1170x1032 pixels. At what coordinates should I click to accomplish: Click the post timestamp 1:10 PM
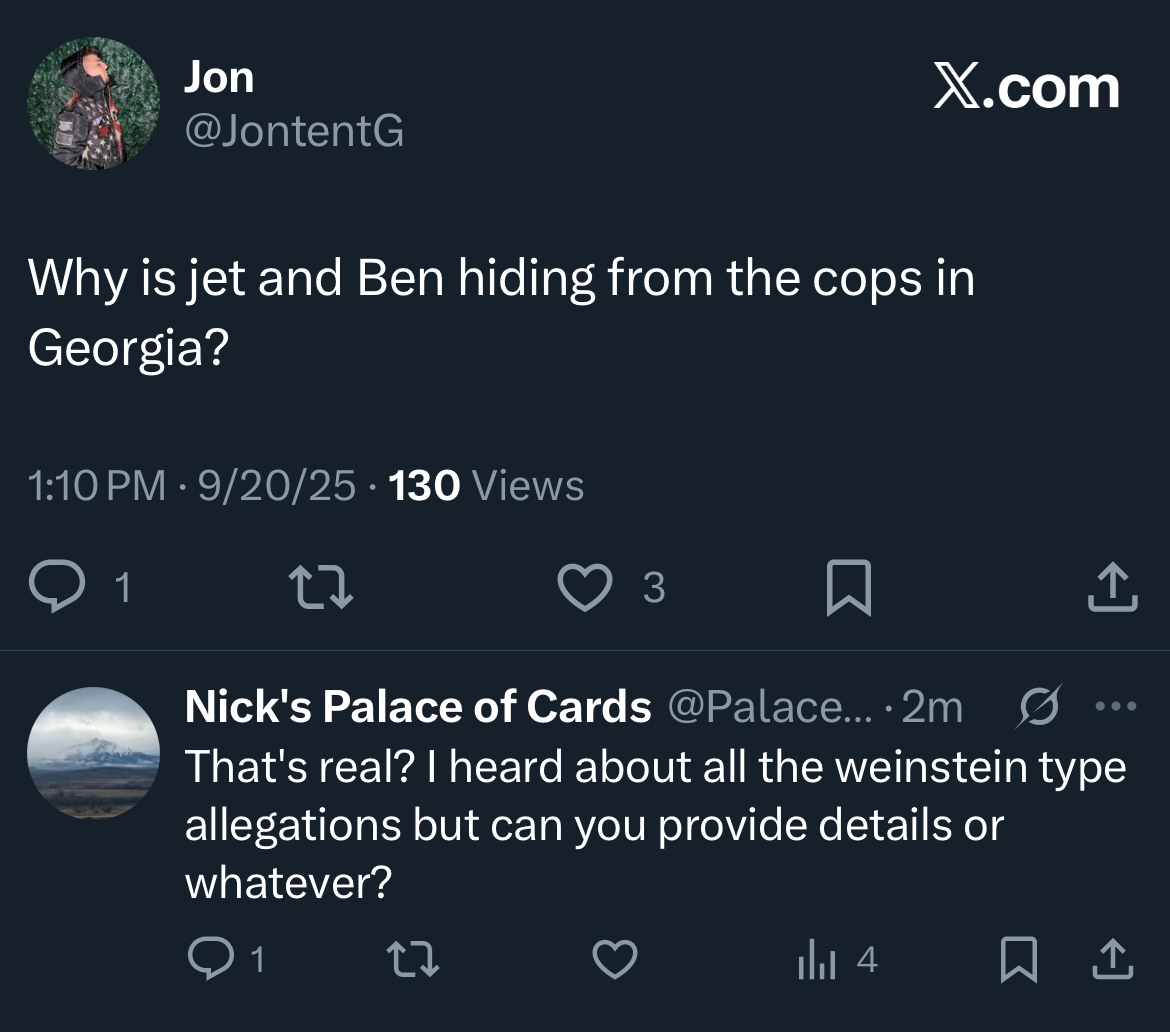(97, 486)
